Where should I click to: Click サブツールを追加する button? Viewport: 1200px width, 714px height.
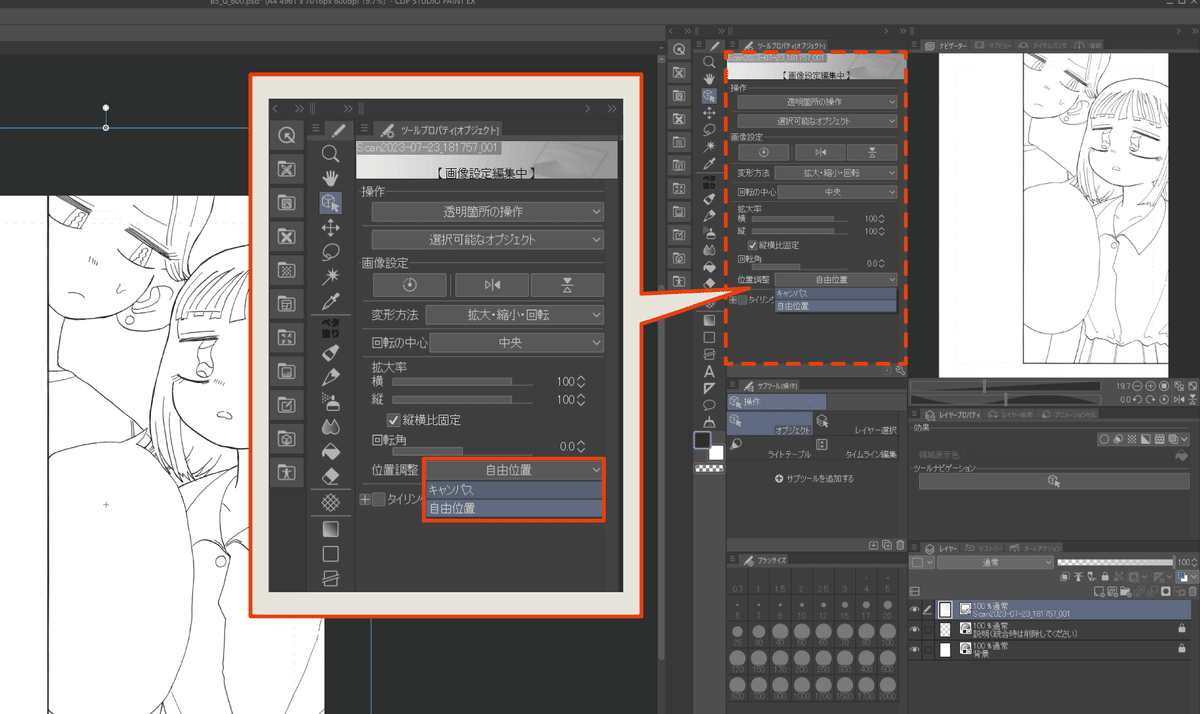[x=815, y=479]
